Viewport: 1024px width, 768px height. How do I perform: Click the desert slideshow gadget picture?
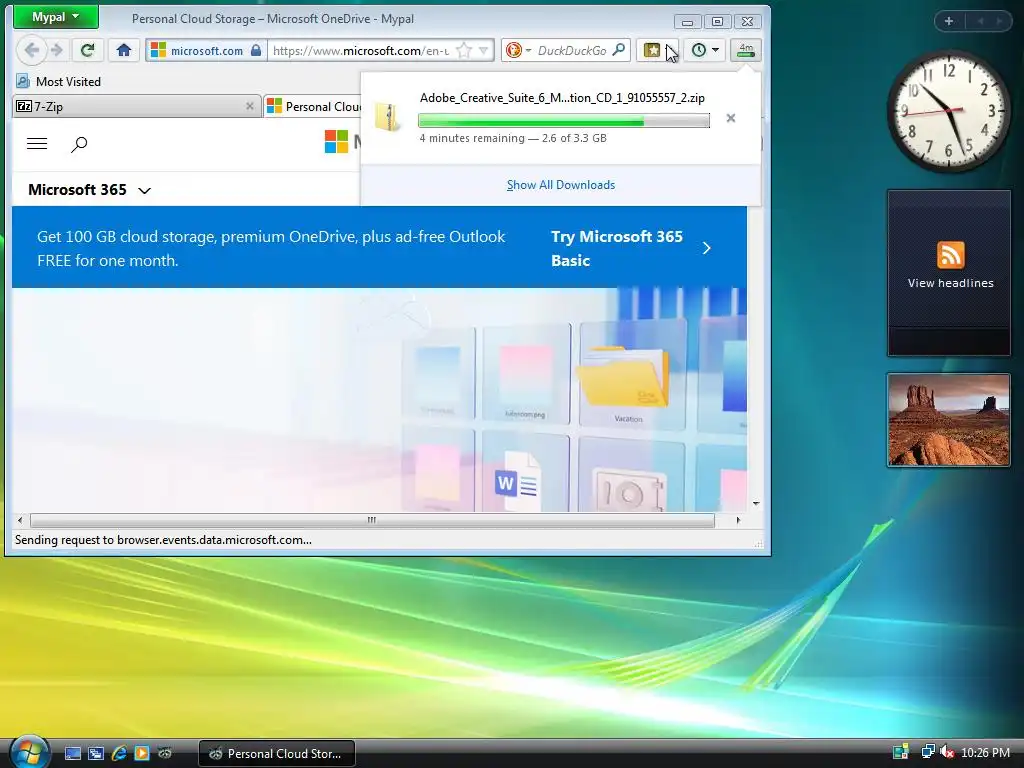tap(949, 420)
